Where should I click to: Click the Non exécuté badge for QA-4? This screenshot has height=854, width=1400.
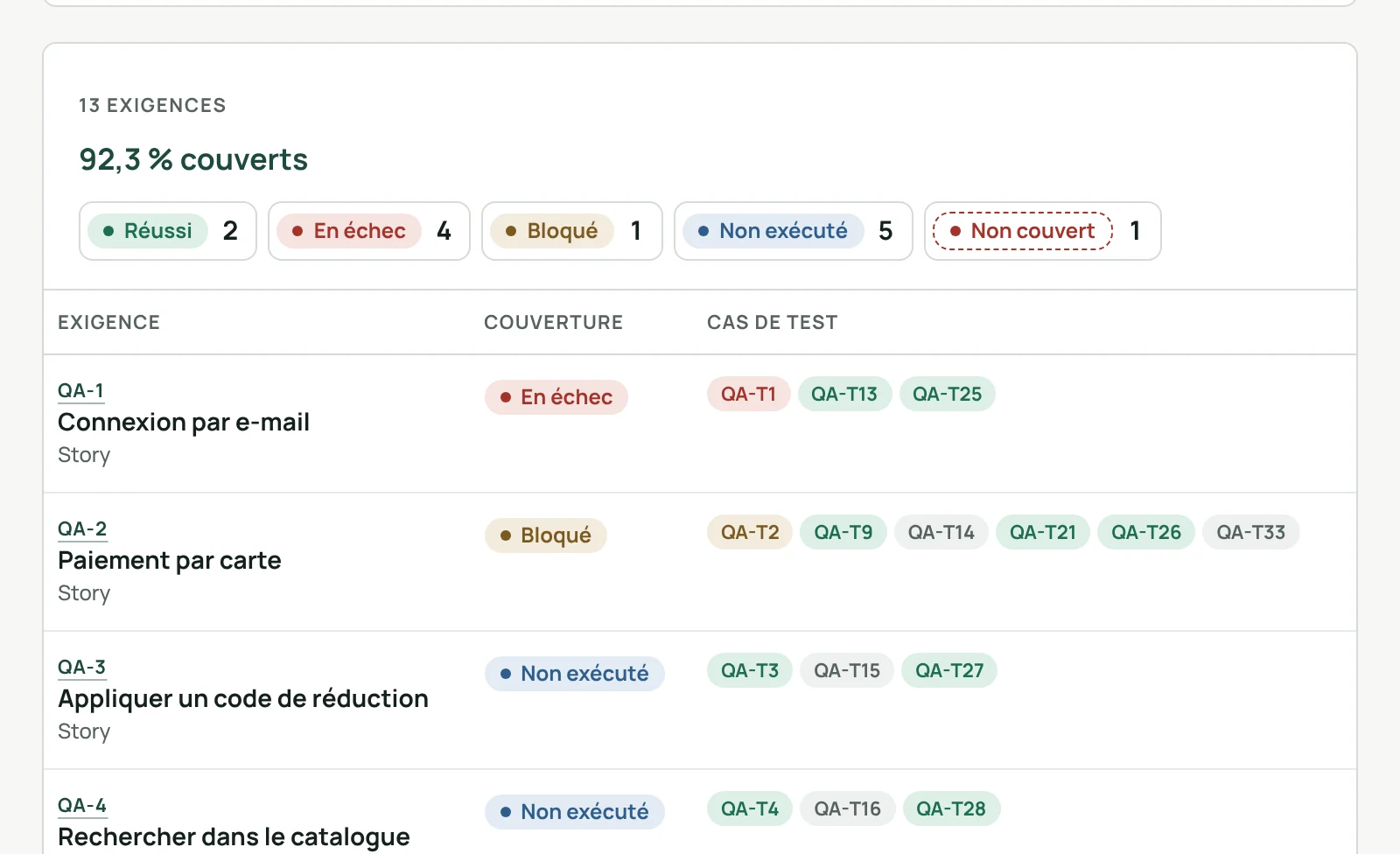pos(575,812)
